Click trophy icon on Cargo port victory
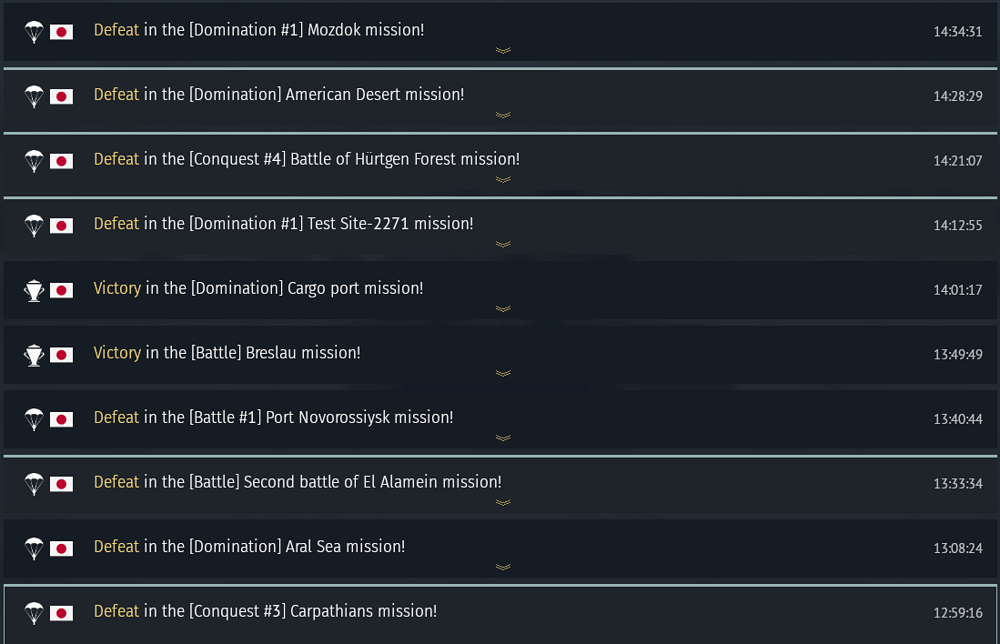Viewport: 1000px width, 644px height. coord(34,290)
